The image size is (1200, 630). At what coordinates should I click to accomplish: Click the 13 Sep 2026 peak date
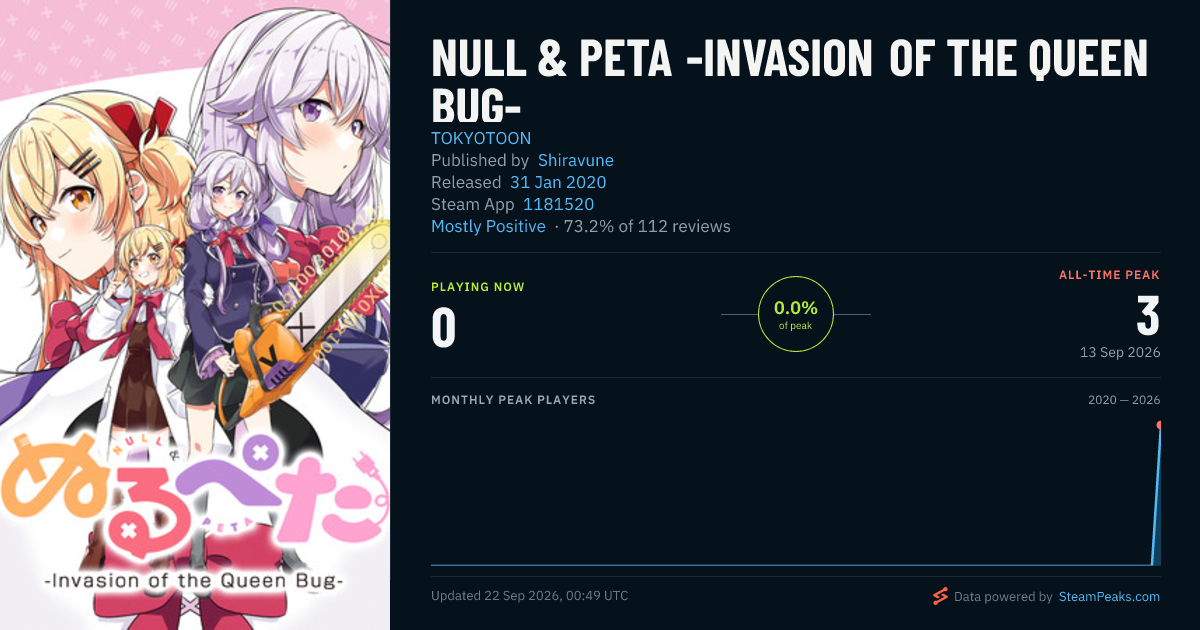1120,352
